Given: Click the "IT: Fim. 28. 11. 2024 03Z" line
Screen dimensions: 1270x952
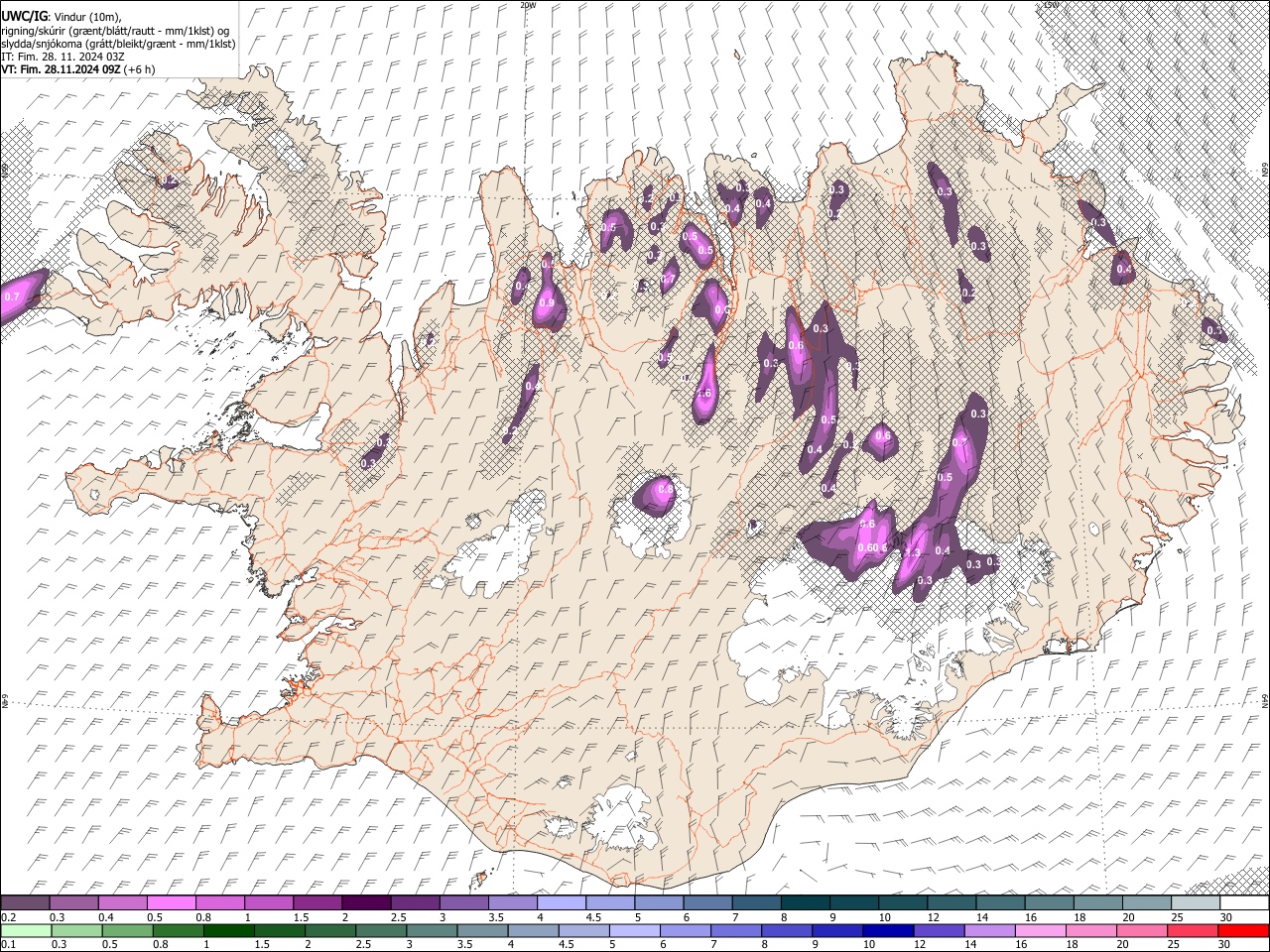Looking at the screenshot, I should 63,58.
